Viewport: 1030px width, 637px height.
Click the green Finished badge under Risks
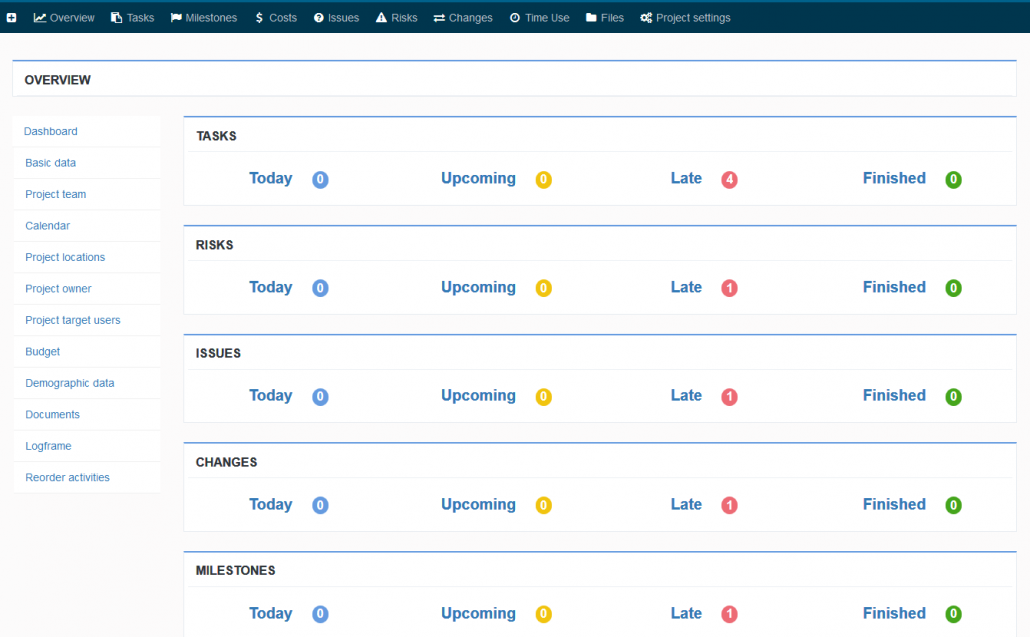954,288
